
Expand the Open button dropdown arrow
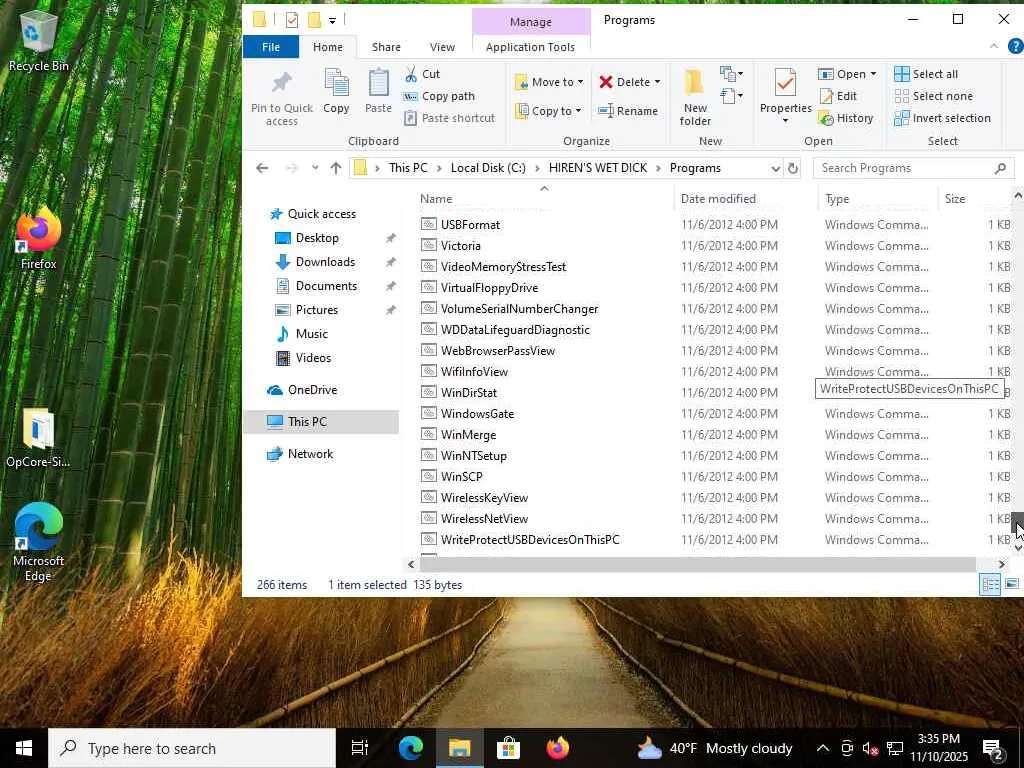(x=873, y=74)
